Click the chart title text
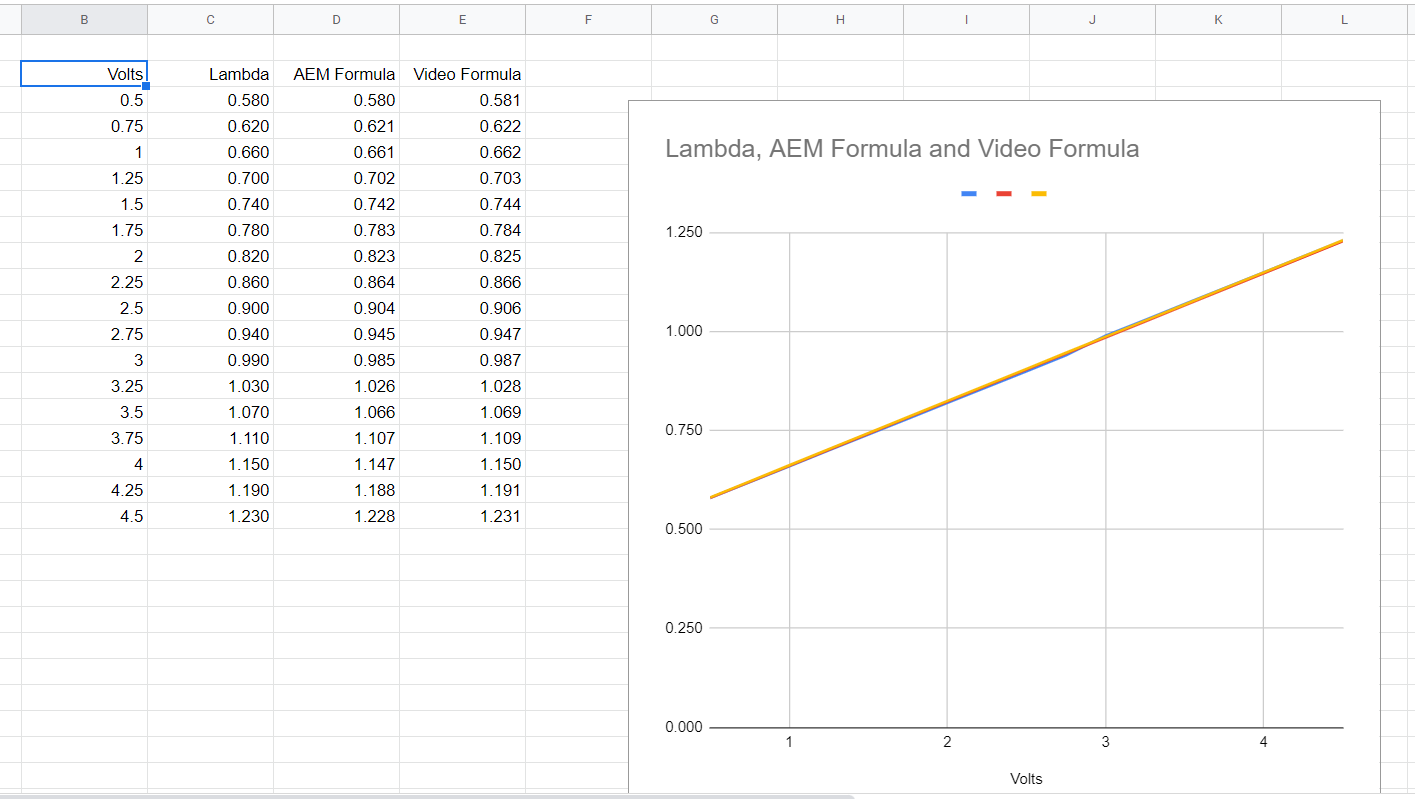This screenshot has height=799, width=1415. pyautogui.click(x=902, y=149)
